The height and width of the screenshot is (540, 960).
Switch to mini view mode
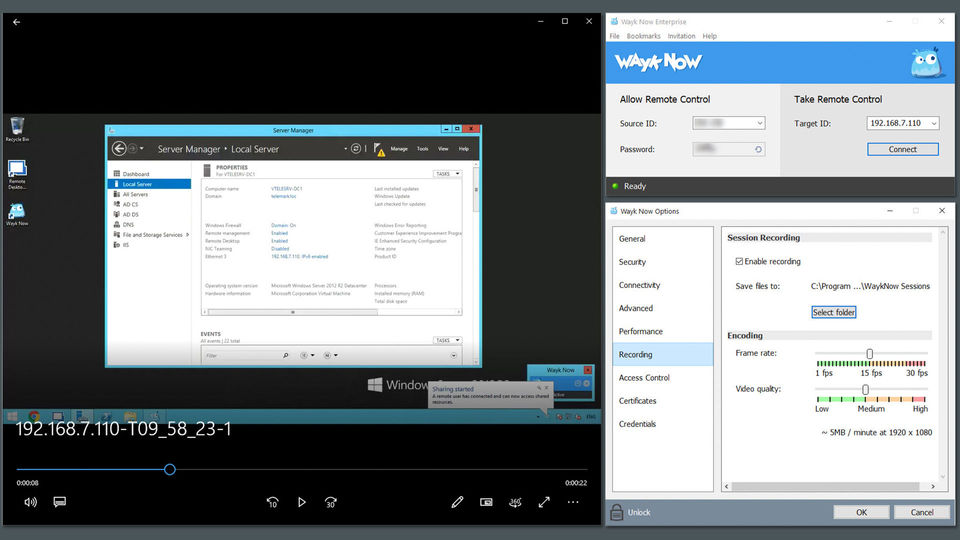(x=486, y=502)
